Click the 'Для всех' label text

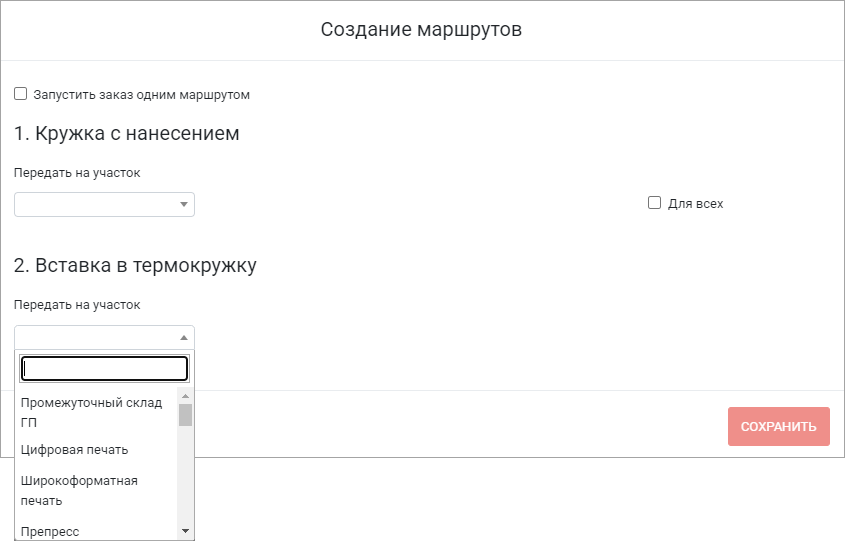pos(696,204)
